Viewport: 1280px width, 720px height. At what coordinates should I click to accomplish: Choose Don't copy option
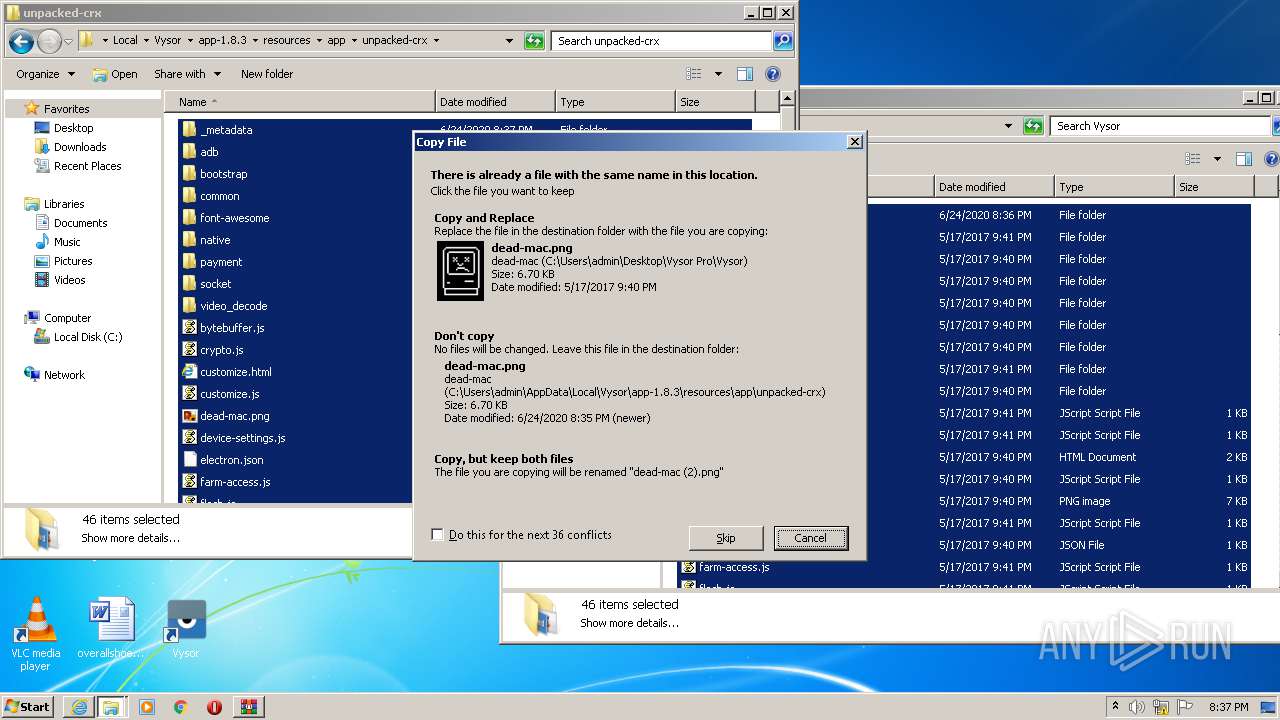(638, 377)
